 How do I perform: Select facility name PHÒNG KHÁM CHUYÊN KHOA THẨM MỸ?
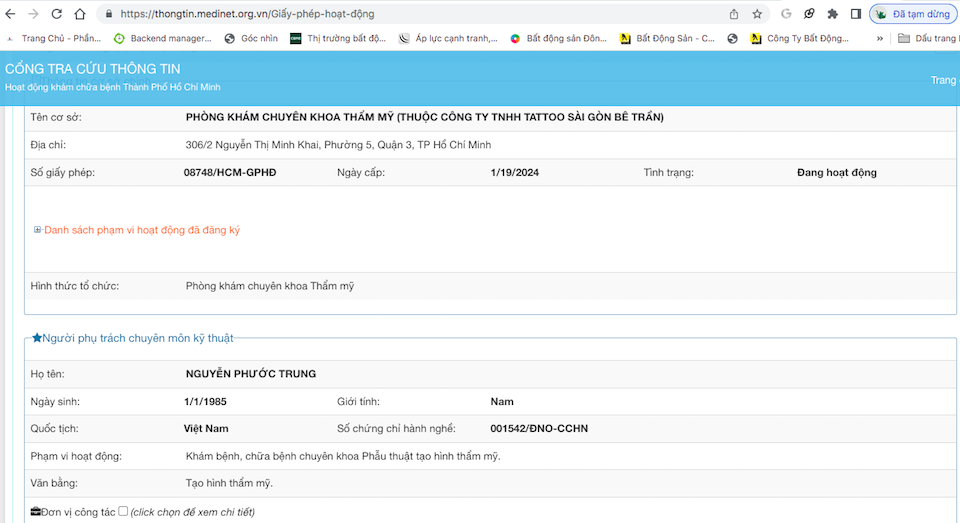[x=424, y=117]
